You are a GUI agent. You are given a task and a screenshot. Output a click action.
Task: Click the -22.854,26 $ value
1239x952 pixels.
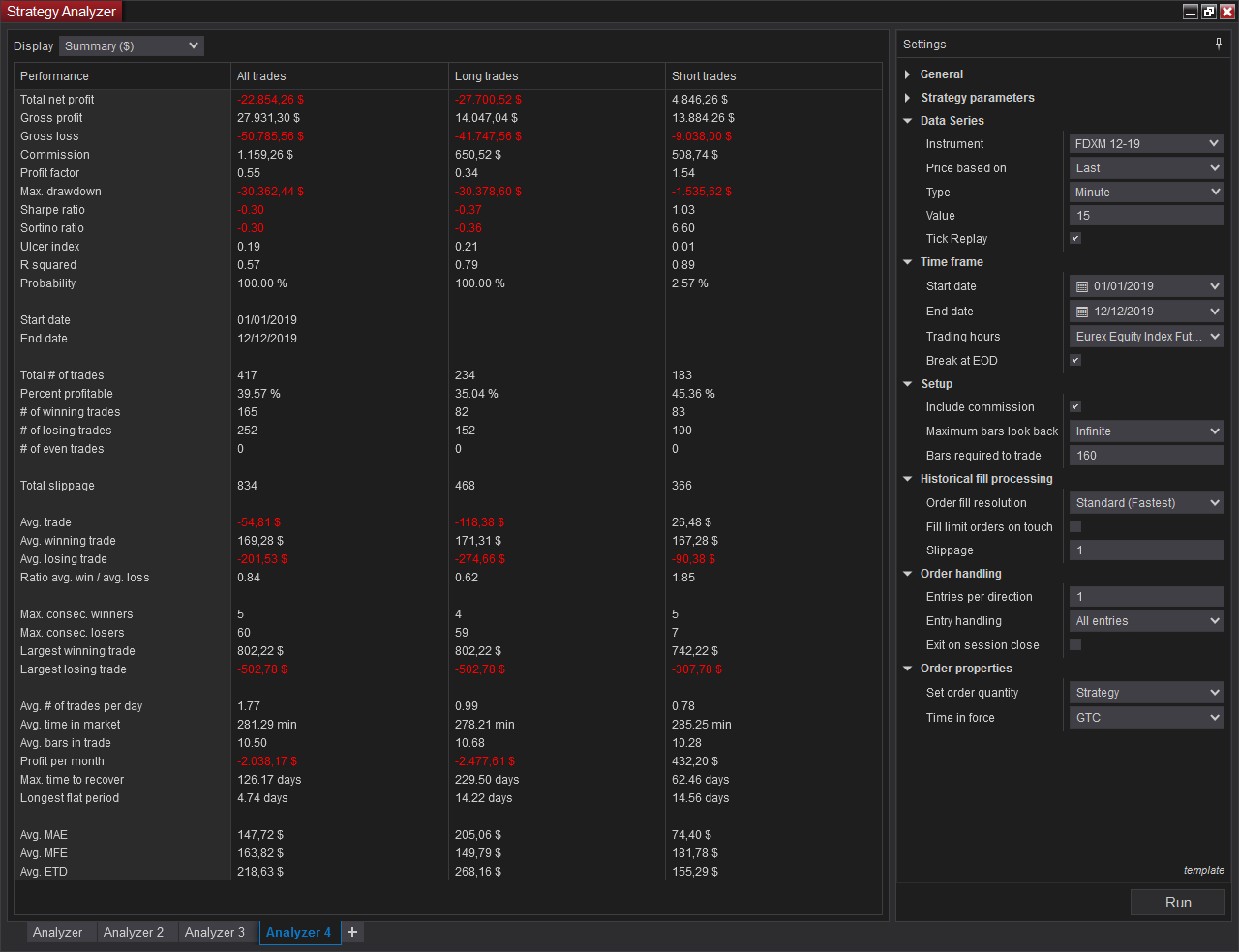coord(270,100)
